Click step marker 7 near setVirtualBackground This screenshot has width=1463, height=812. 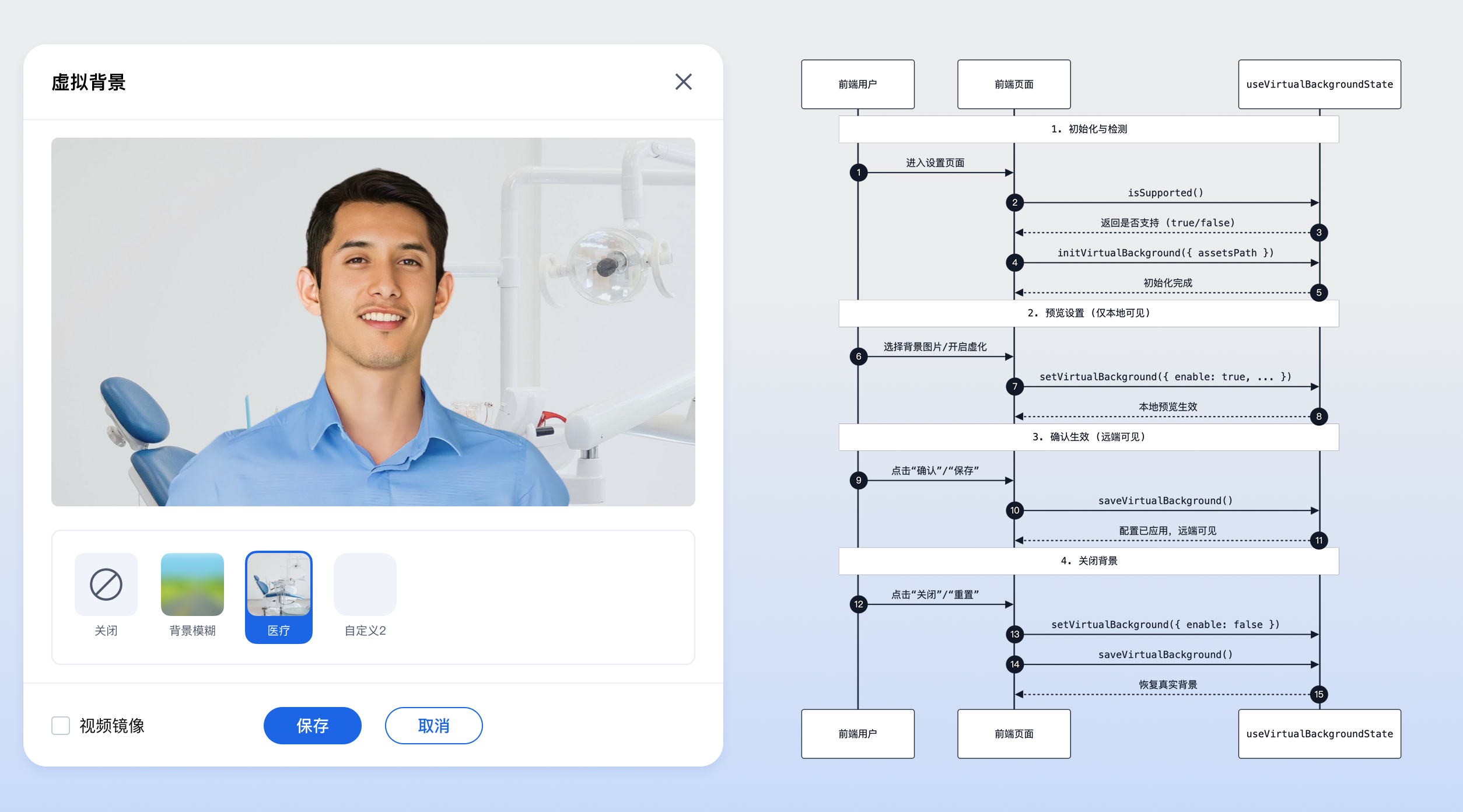1014,386
